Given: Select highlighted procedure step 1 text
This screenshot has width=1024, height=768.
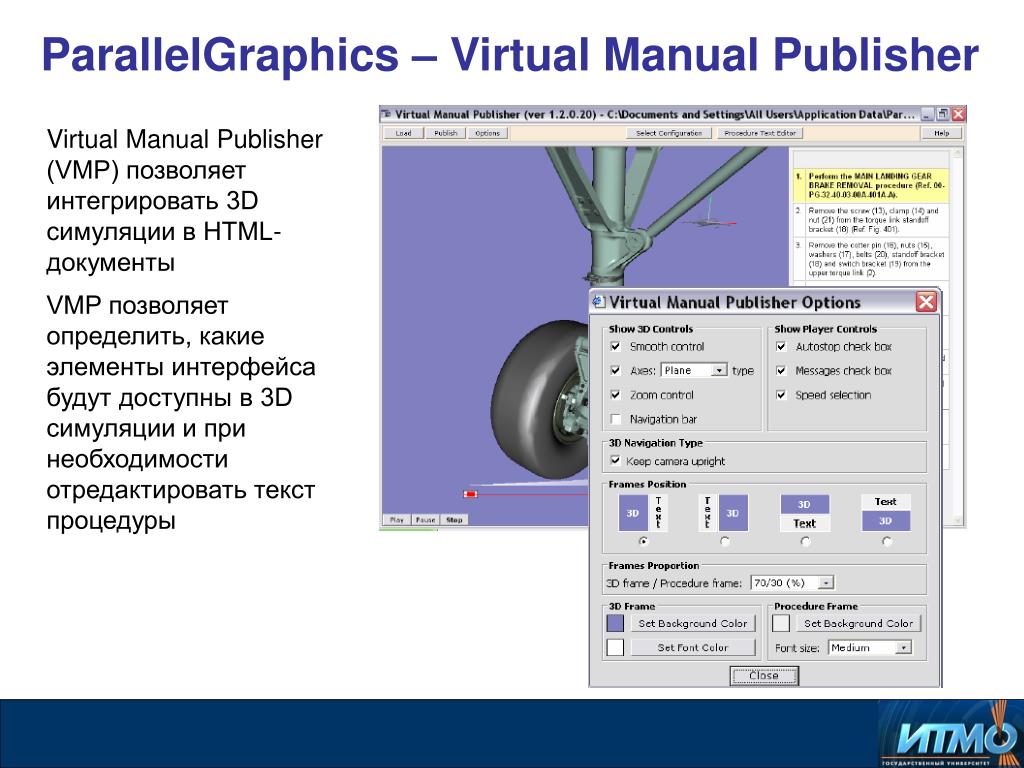Looking at the screenshot, I should point(876,185).
